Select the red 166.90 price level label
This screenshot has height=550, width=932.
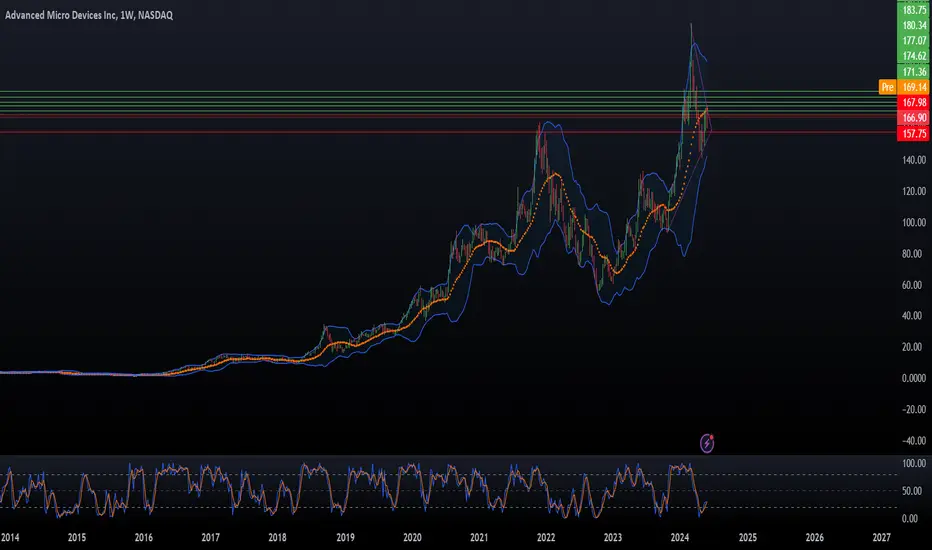[914, 118]
